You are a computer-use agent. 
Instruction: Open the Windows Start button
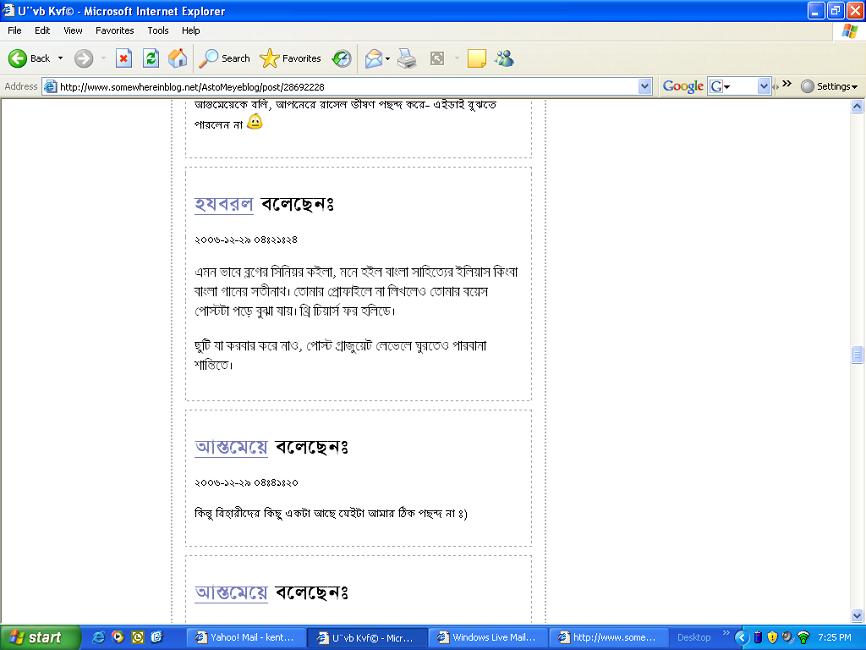[x=40, y=637]
